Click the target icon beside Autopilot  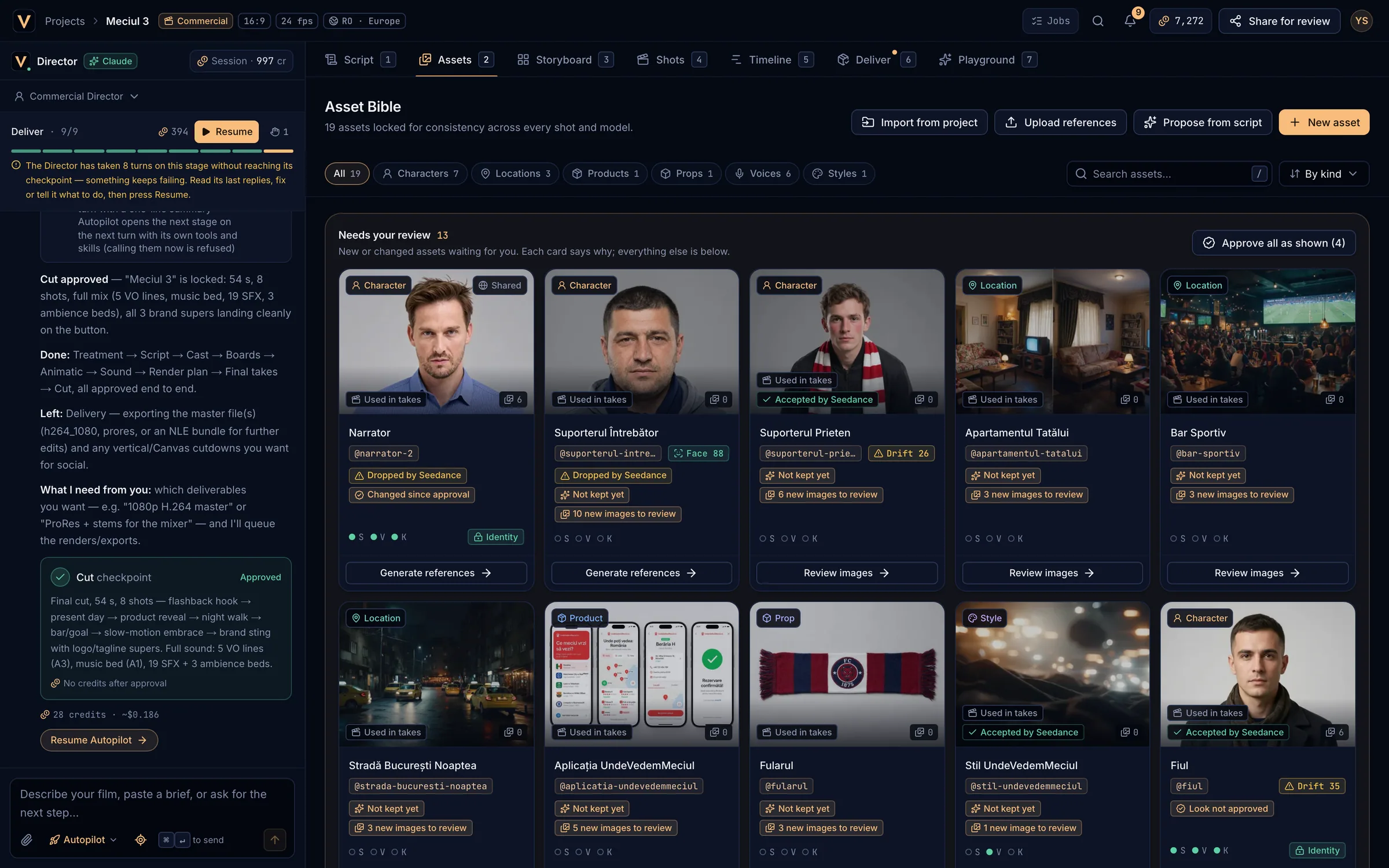141,840
